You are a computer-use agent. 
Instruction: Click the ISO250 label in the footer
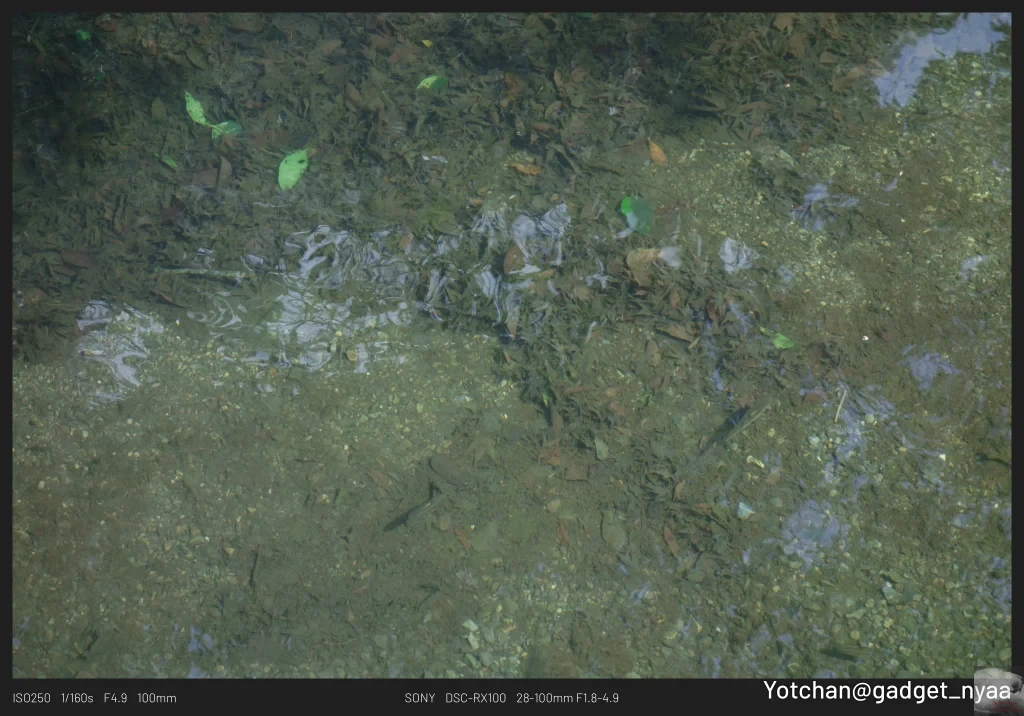pyautogui.click(x=31, y=697)
